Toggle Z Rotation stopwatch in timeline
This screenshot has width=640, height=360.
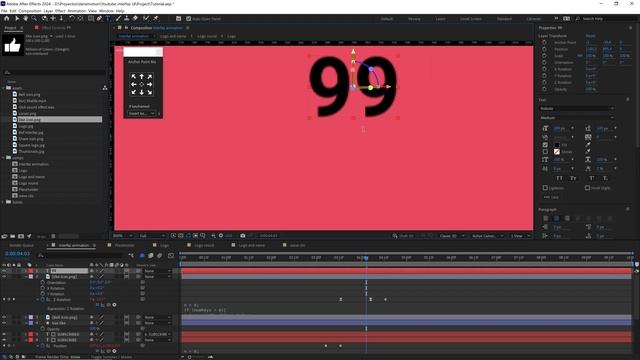pyautogui.click(x=42, y=300)
